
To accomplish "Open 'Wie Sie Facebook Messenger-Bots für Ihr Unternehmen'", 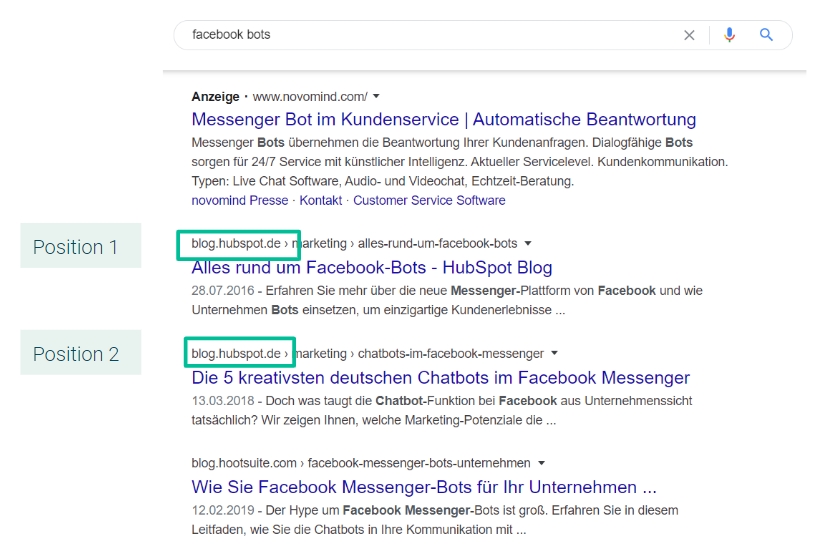I will click(x=424, y=487).
